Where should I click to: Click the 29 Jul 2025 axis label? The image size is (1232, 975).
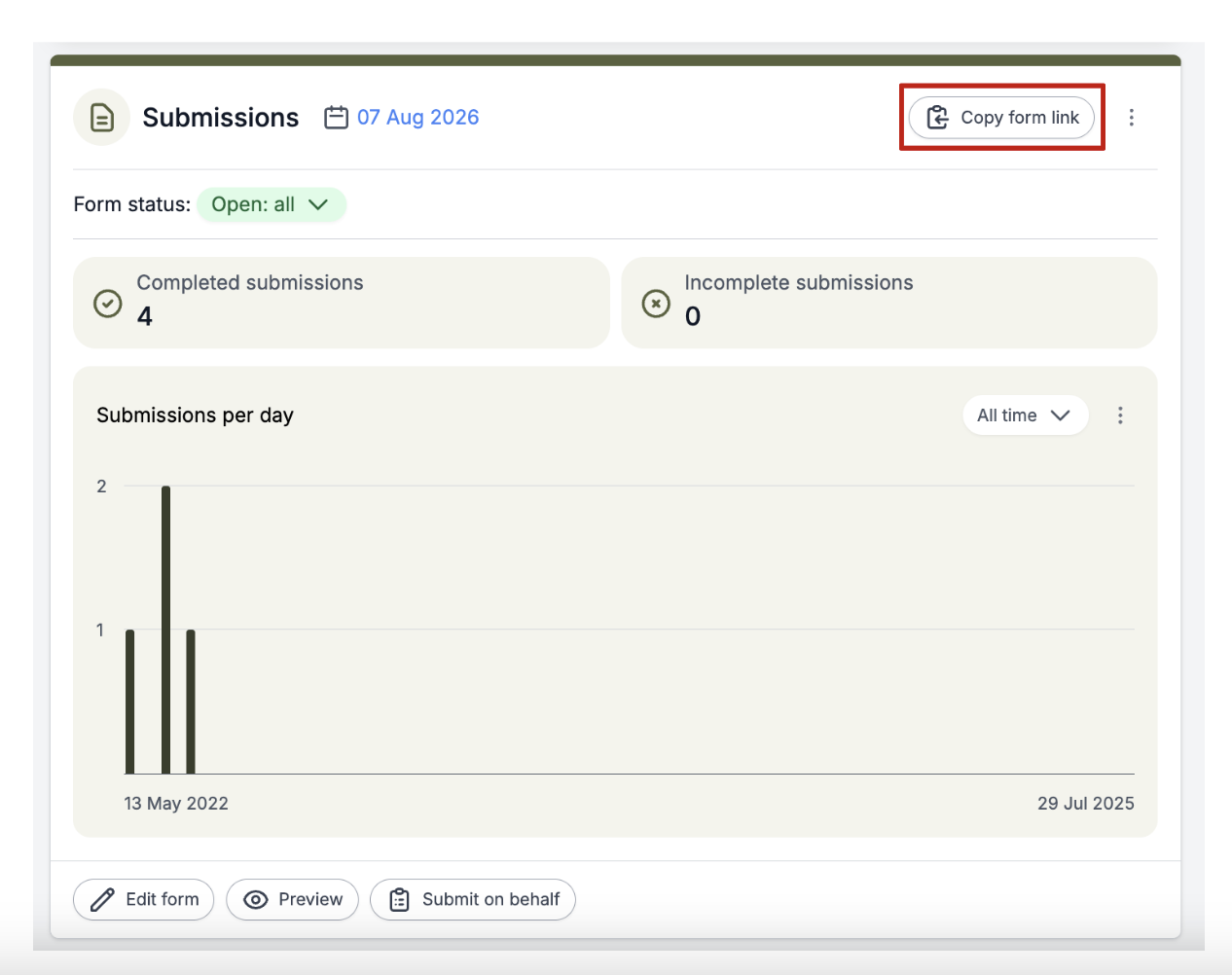[x=1086, y=804]
